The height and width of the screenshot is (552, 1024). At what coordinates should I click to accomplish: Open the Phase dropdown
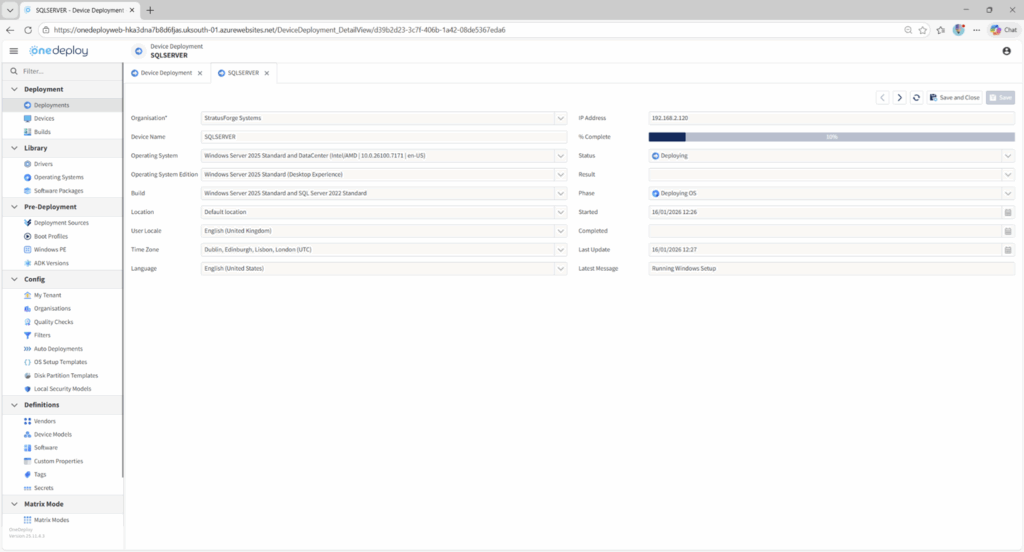point(1008,193)
